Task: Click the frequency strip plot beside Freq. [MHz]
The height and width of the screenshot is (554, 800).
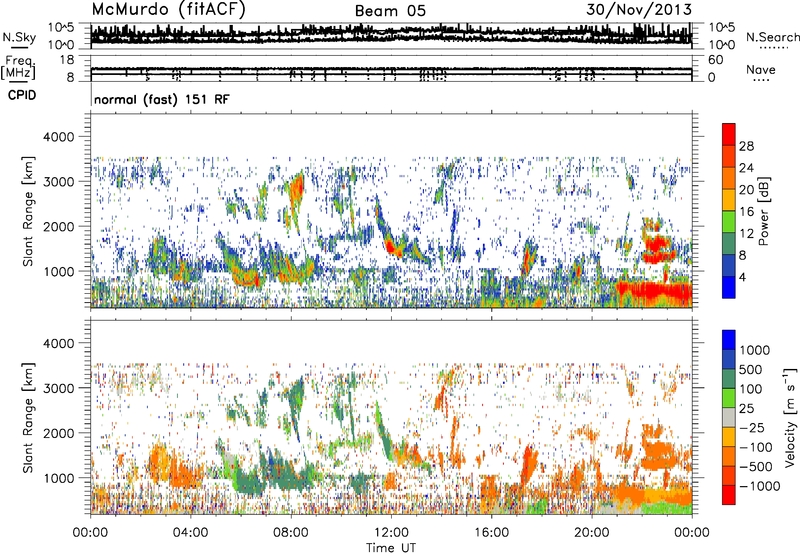Action: (x=391, y=68)
